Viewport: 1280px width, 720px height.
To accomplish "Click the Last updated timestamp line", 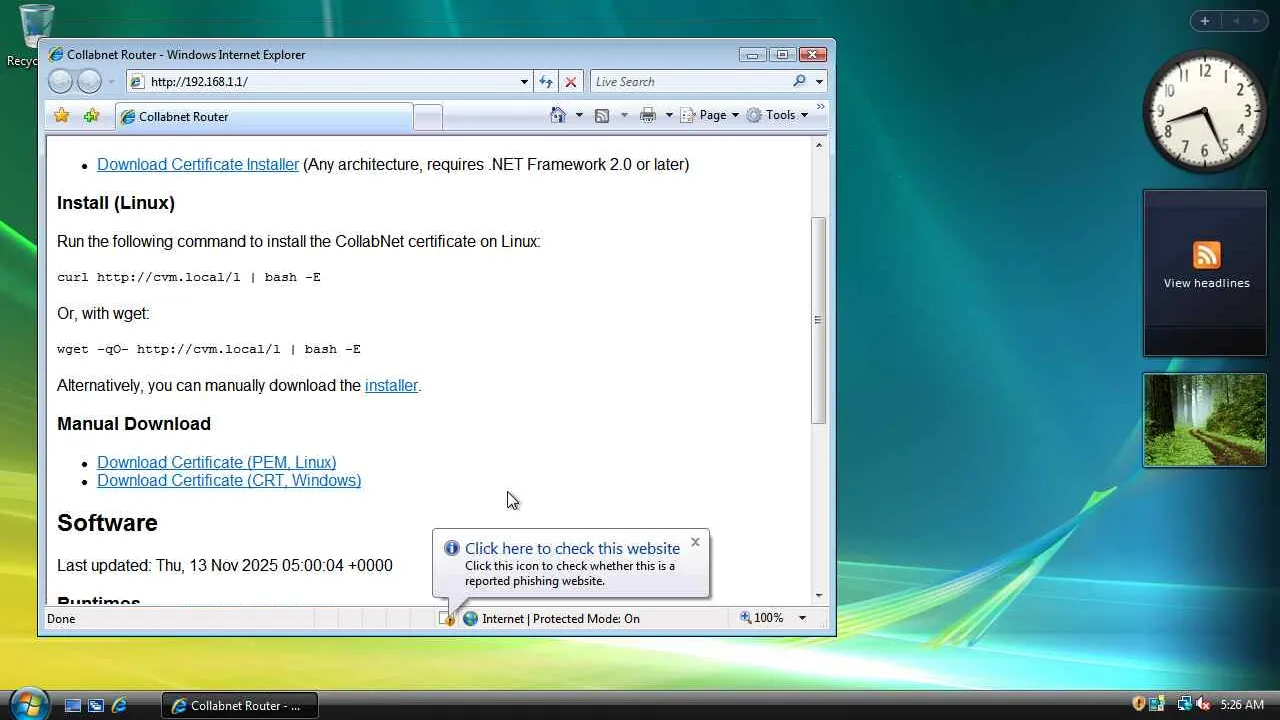I will click(225, 565).
